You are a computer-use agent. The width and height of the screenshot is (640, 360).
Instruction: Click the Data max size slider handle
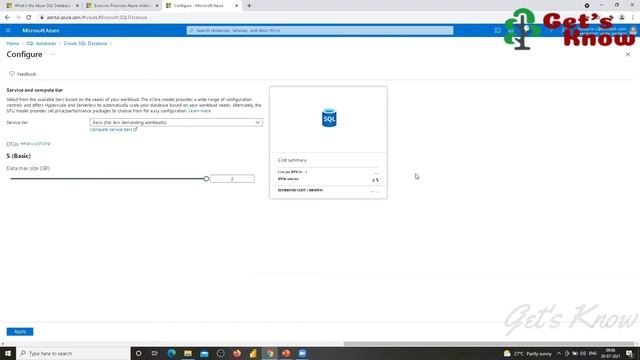pyautogui.click(x=206, y=178)
